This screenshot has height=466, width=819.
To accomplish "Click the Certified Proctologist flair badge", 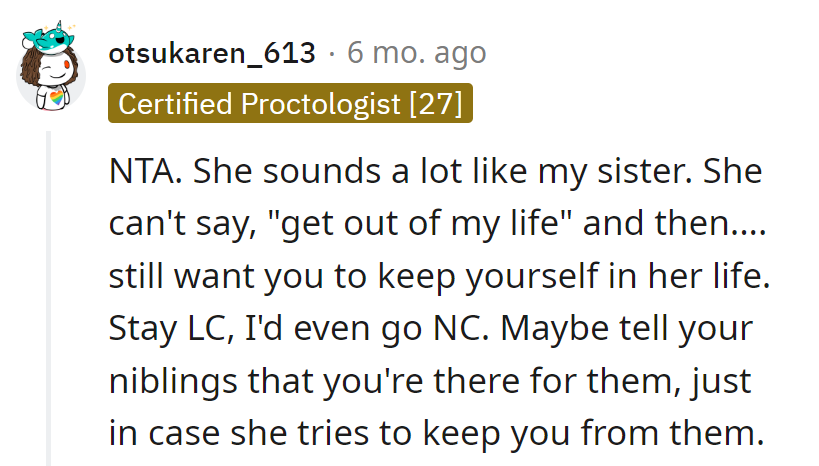I will tap(289, 104).
